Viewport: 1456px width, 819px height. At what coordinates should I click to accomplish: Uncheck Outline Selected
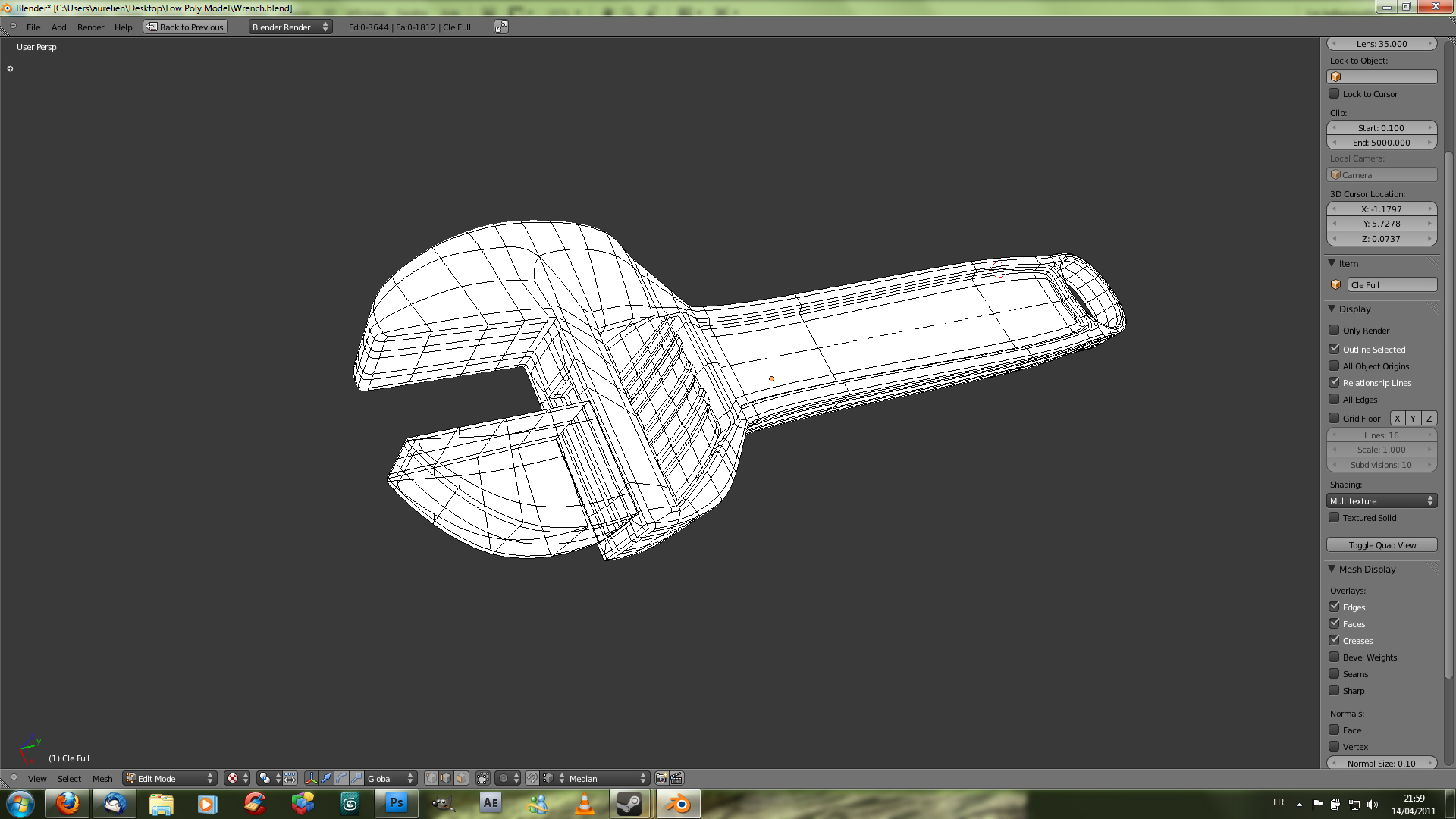1334,349
